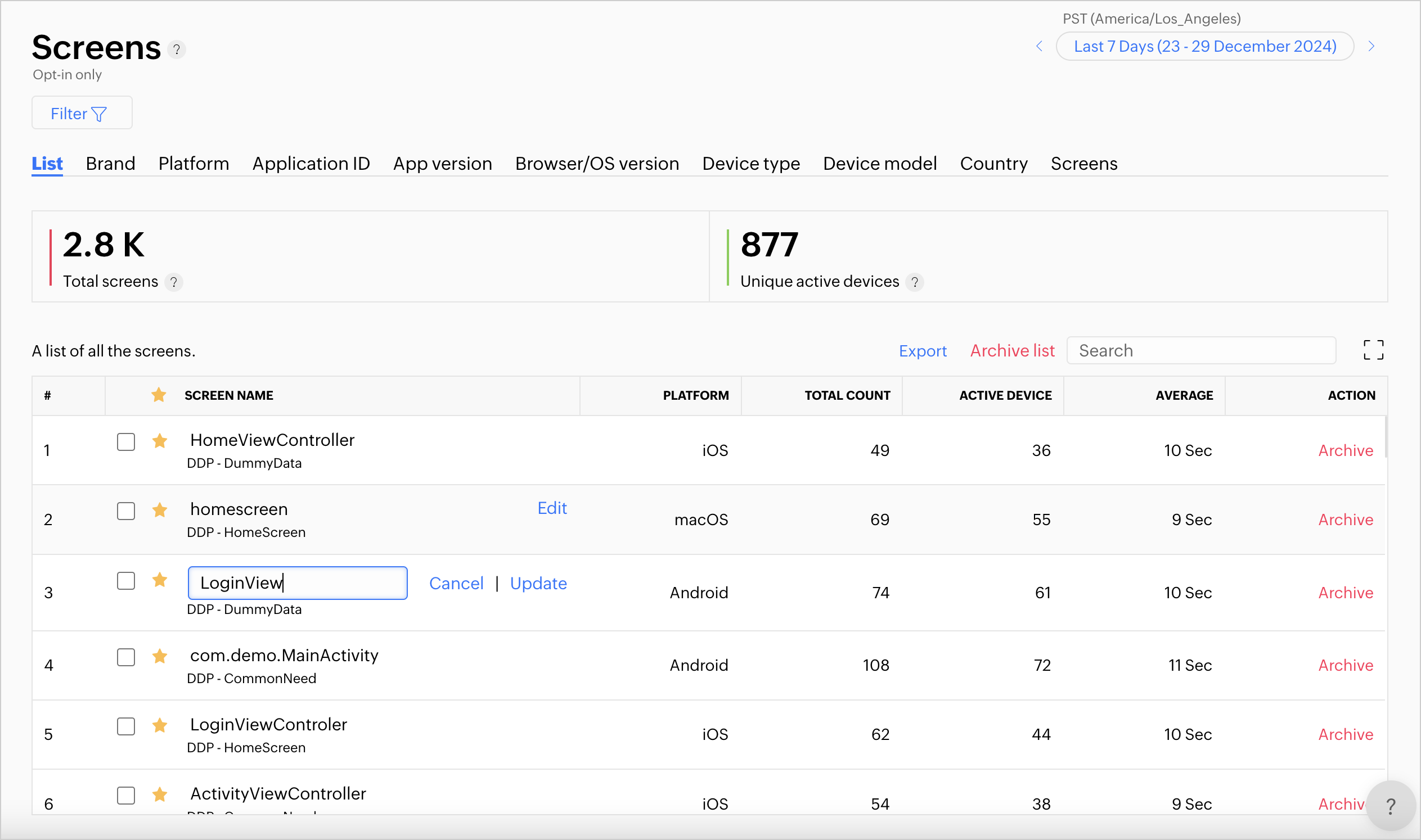Click the help icon beside Screens title
The image size is (1421, 840).
coord(177,50)
